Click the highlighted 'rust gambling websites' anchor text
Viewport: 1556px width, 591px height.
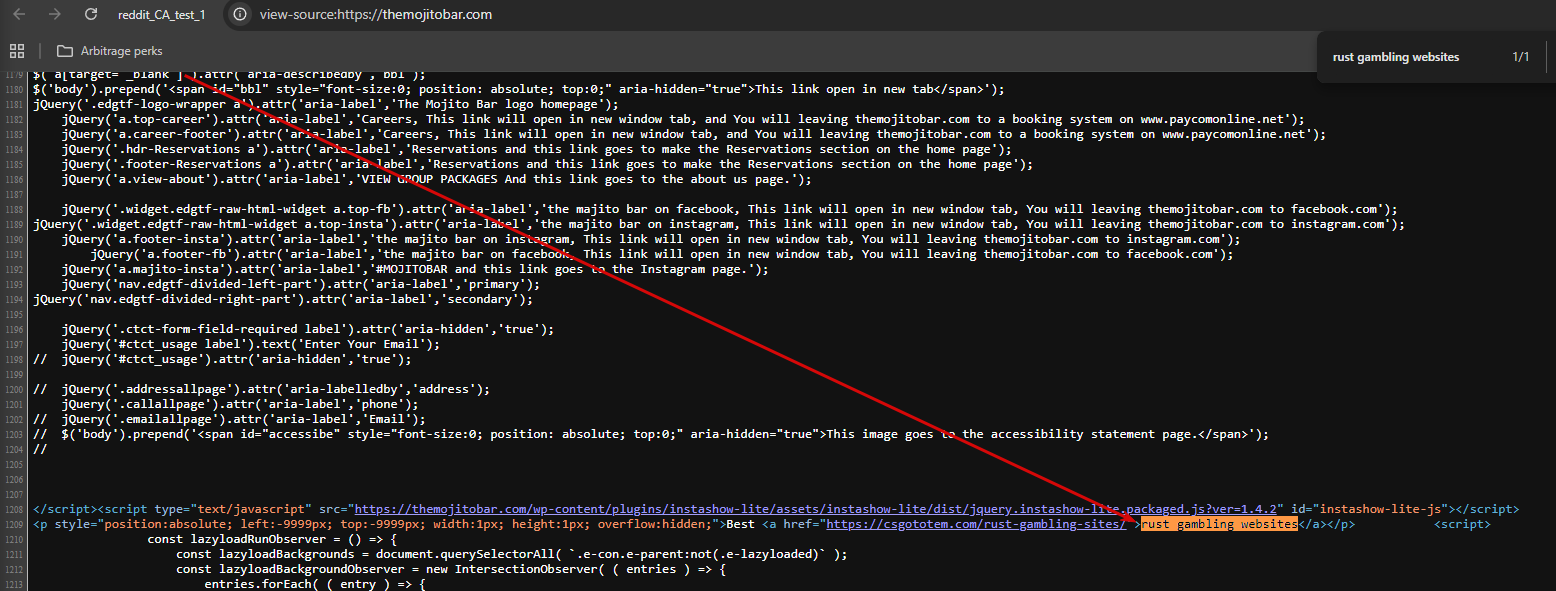(1219, 524)
